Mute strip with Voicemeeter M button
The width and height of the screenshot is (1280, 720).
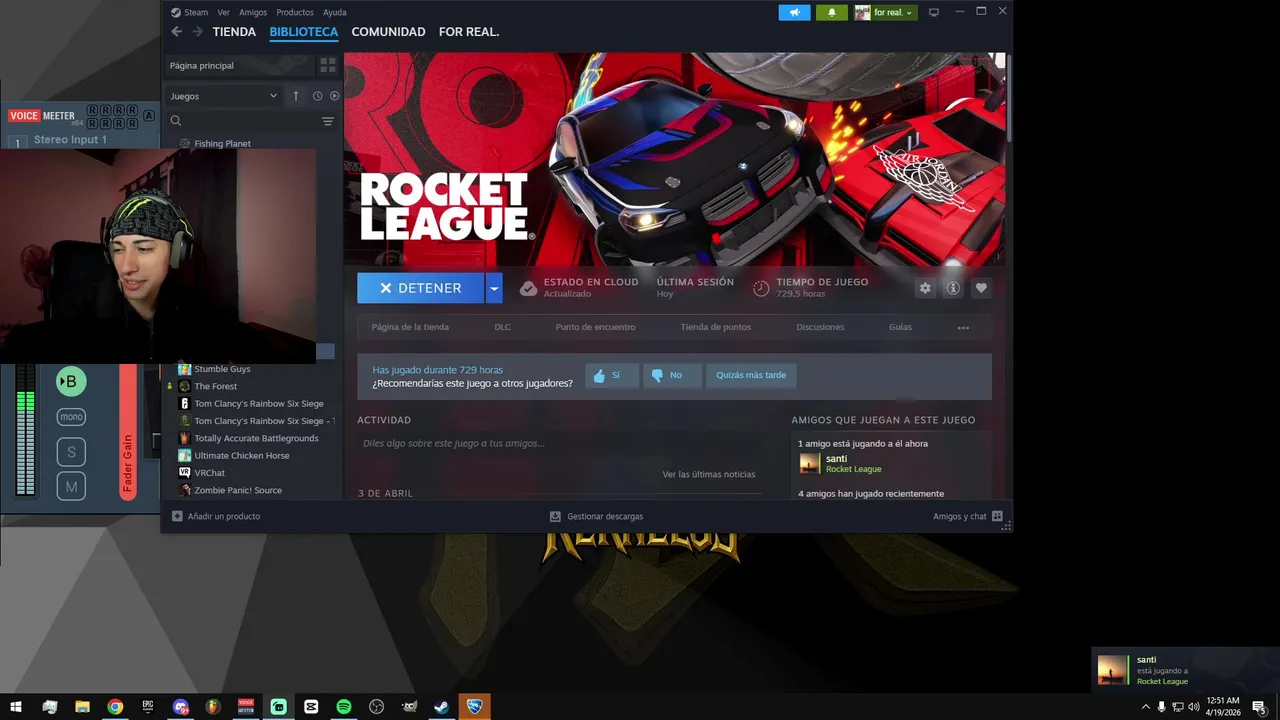71,487
